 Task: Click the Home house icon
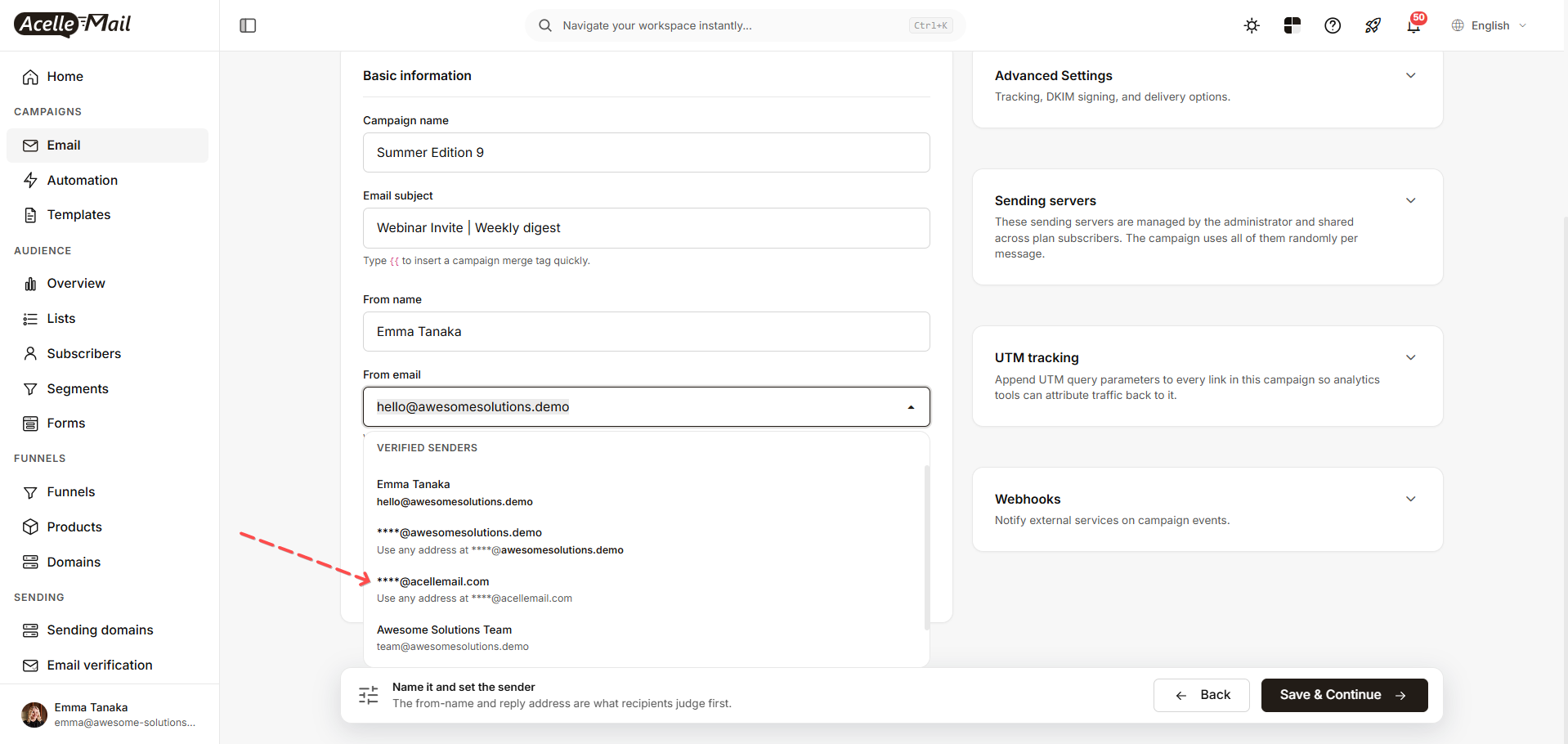[30, 77]
